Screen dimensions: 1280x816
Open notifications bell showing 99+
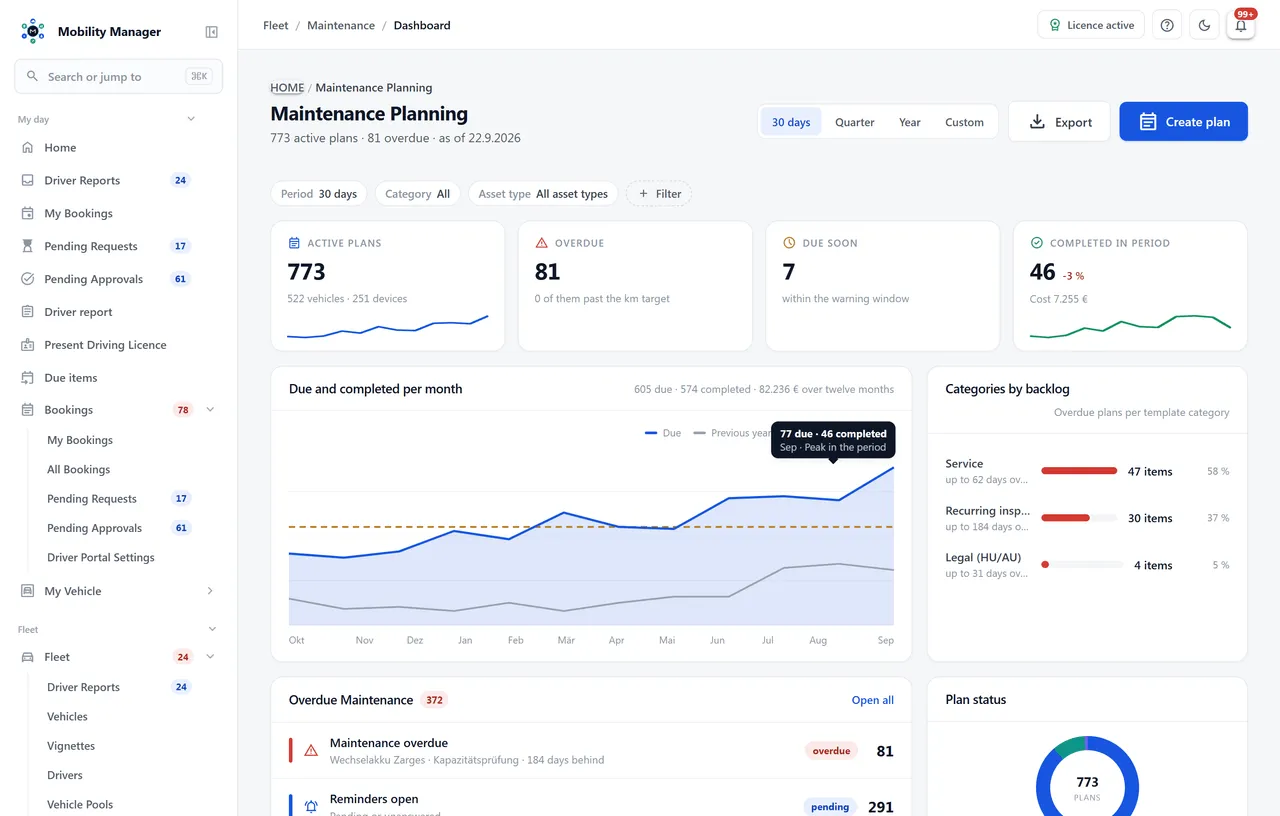[x=1241, y=25]
